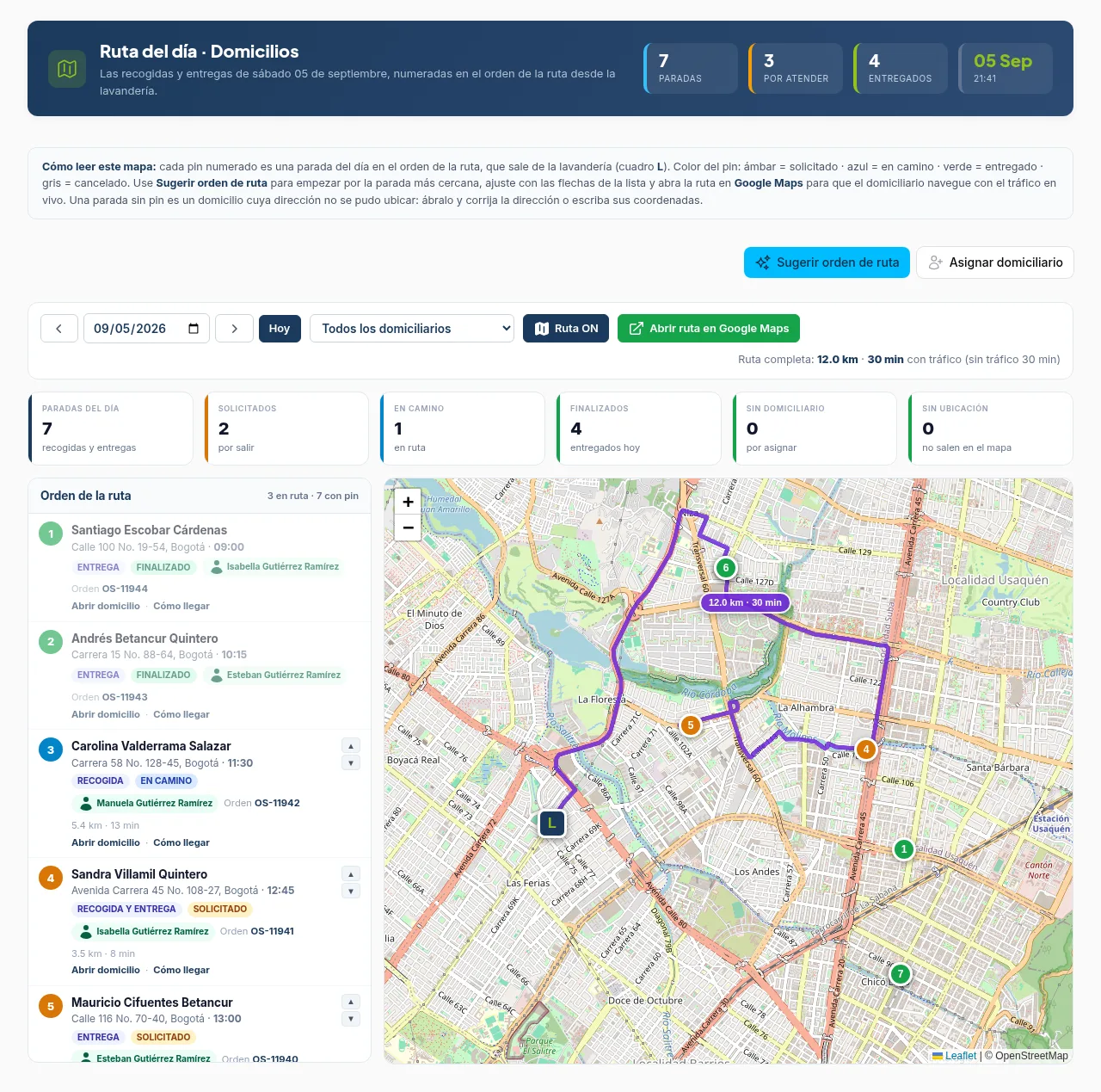Click Cómo llegar for Carolina Valderrama

[x=181, y=843]
